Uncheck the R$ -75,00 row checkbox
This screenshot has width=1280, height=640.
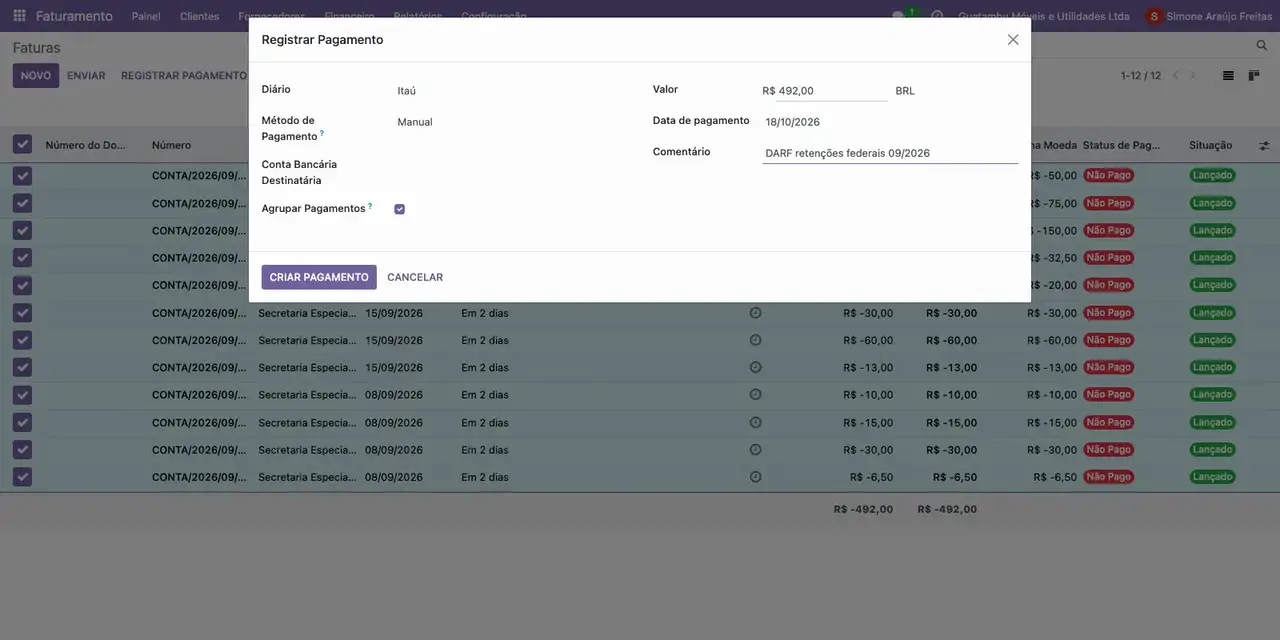click(22, 203)
